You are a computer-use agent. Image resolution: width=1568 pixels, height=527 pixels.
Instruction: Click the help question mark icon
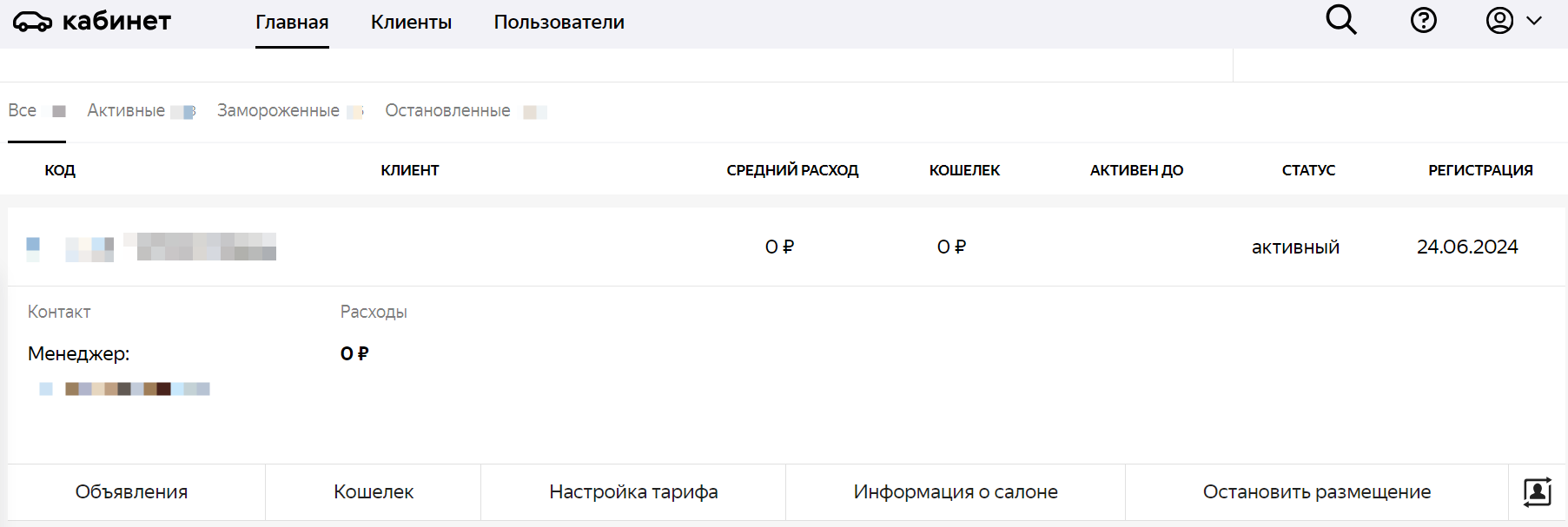click(1423, 20)
